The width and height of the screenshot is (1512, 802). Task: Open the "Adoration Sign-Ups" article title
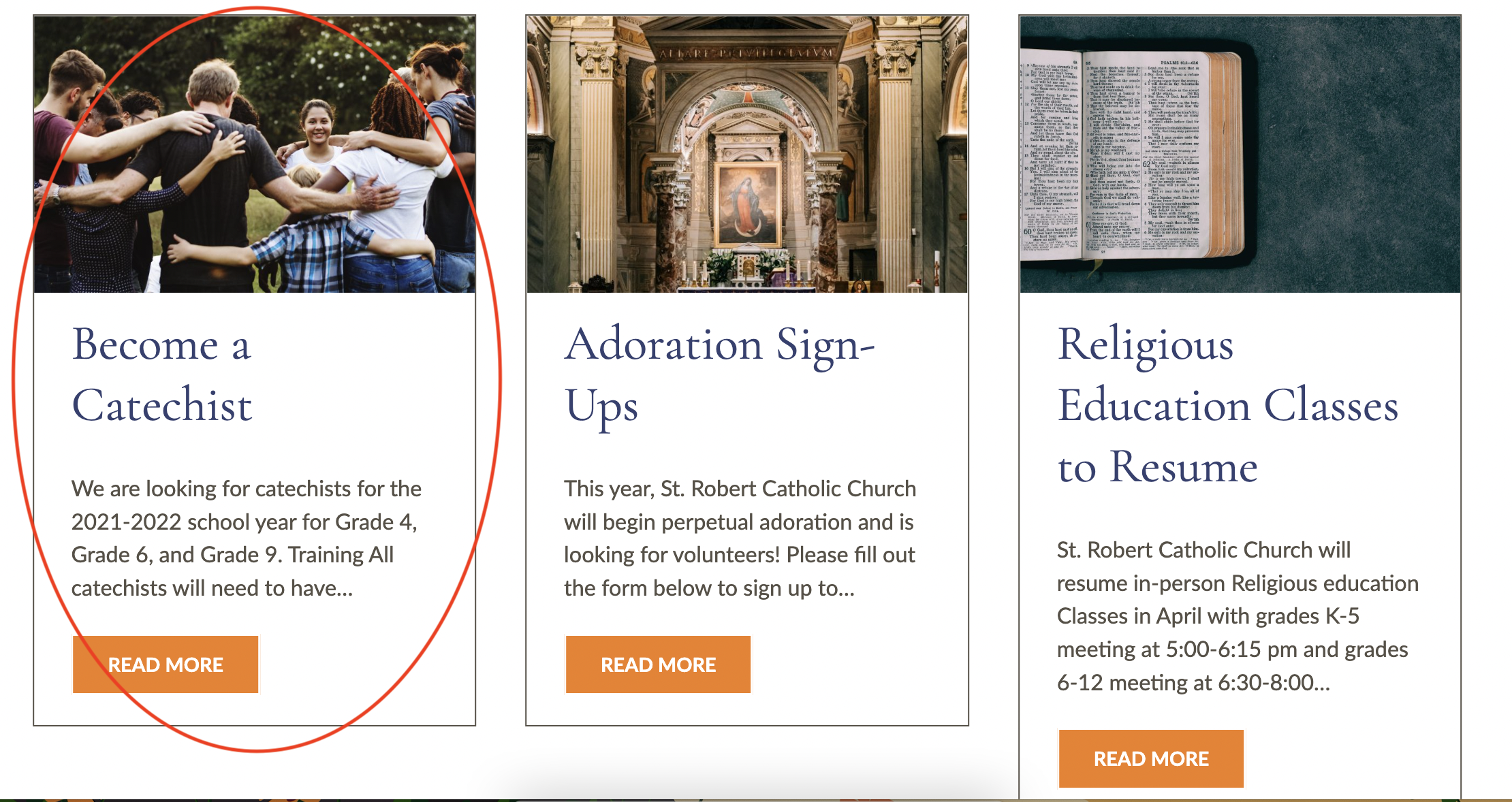(719, 374)
